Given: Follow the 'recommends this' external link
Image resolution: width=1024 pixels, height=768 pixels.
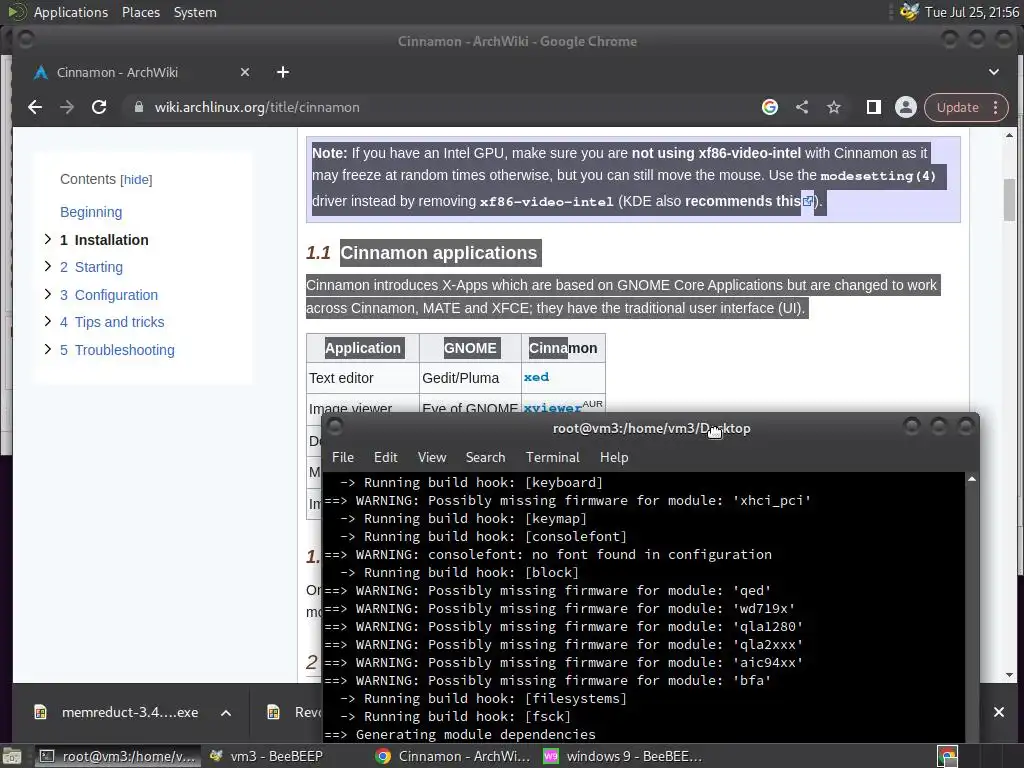Looking at the screenshot, I should pyautogui.click(x=748, y=201).
